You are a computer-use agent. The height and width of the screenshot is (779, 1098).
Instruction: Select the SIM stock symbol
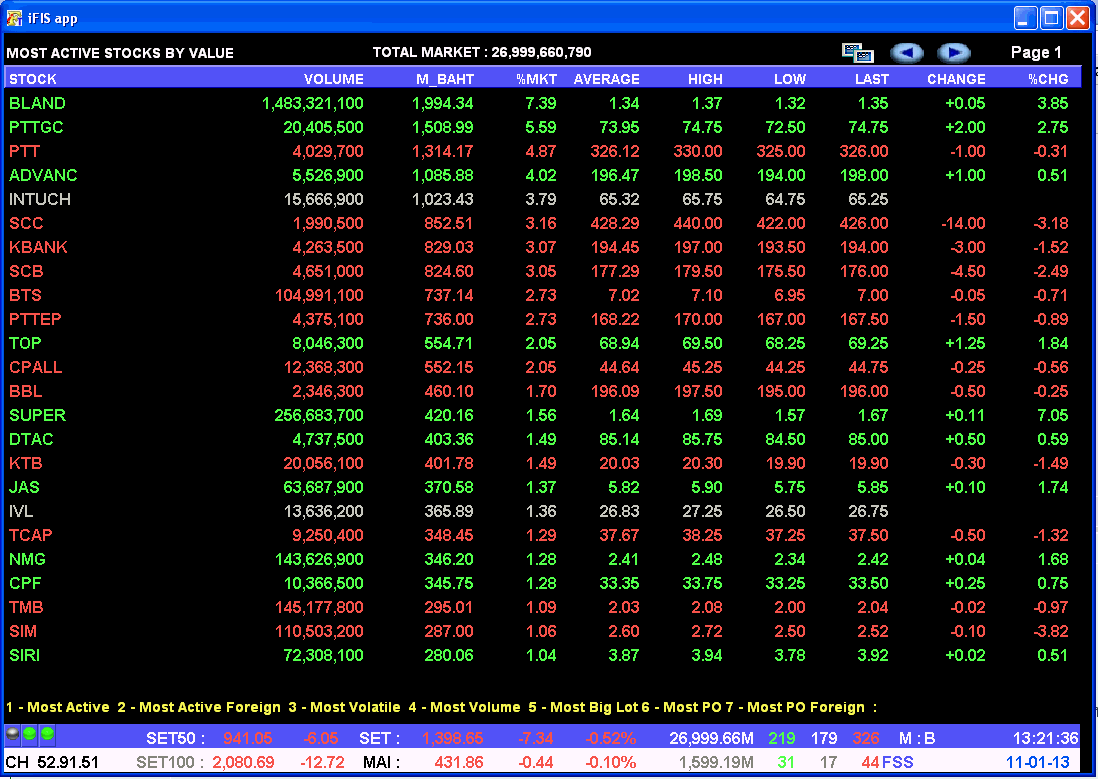click(23, 631)
